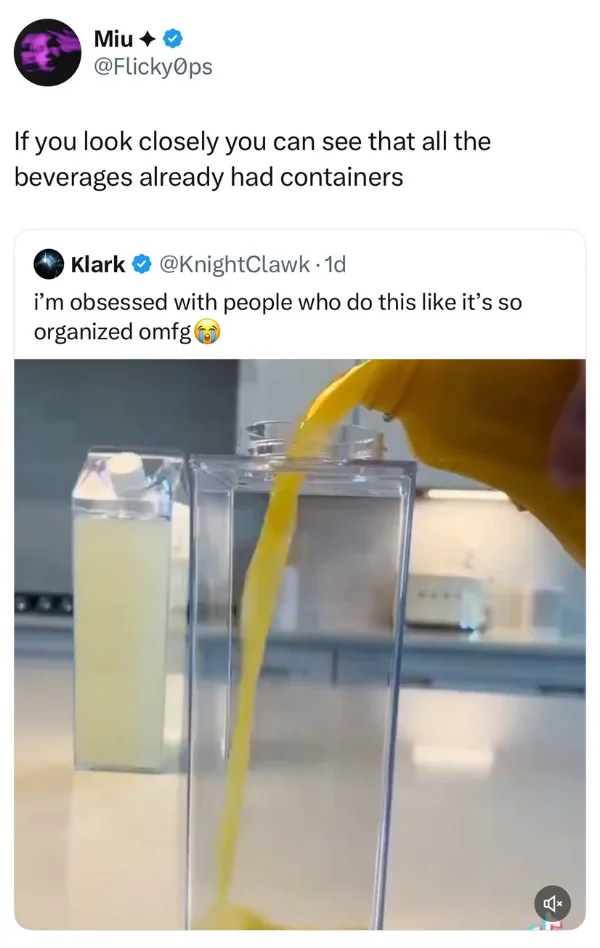Click the crying emoji in quoted tweet
Image resolution: width=600 pixels, height=948 pixels.
click(207, 333)
